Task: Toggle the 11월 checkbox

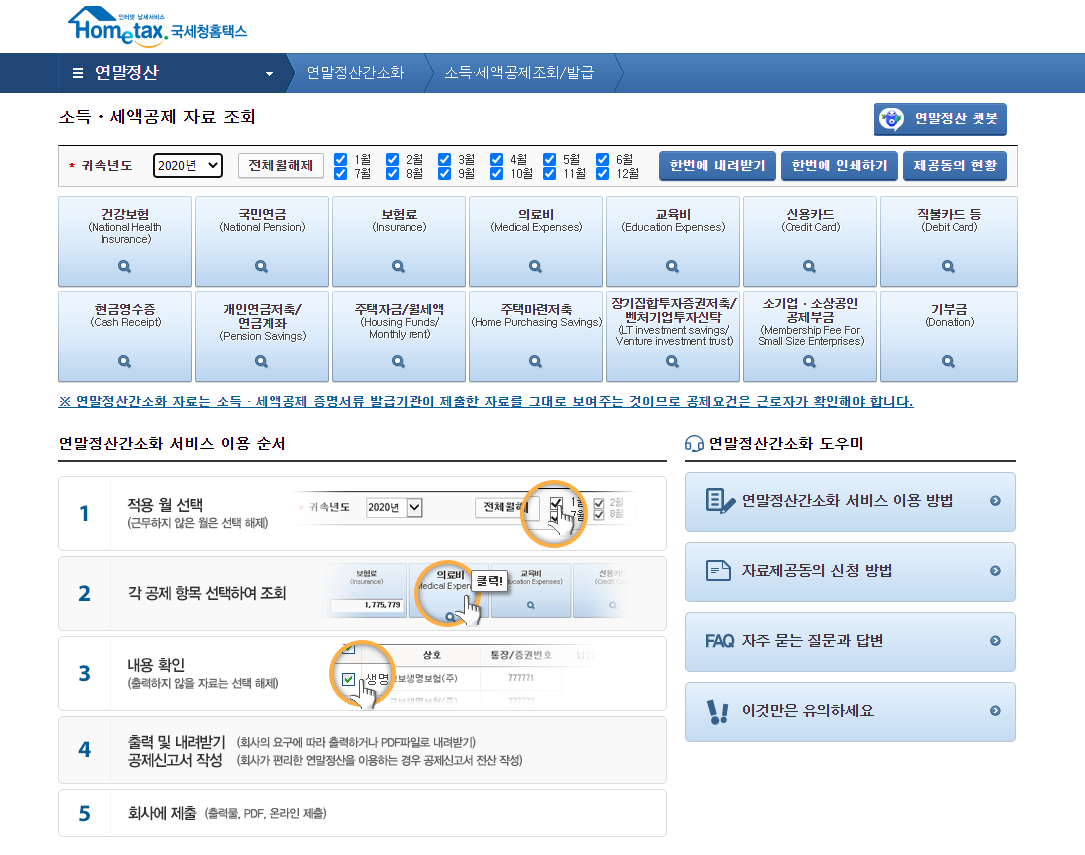Action: point(549,173)
